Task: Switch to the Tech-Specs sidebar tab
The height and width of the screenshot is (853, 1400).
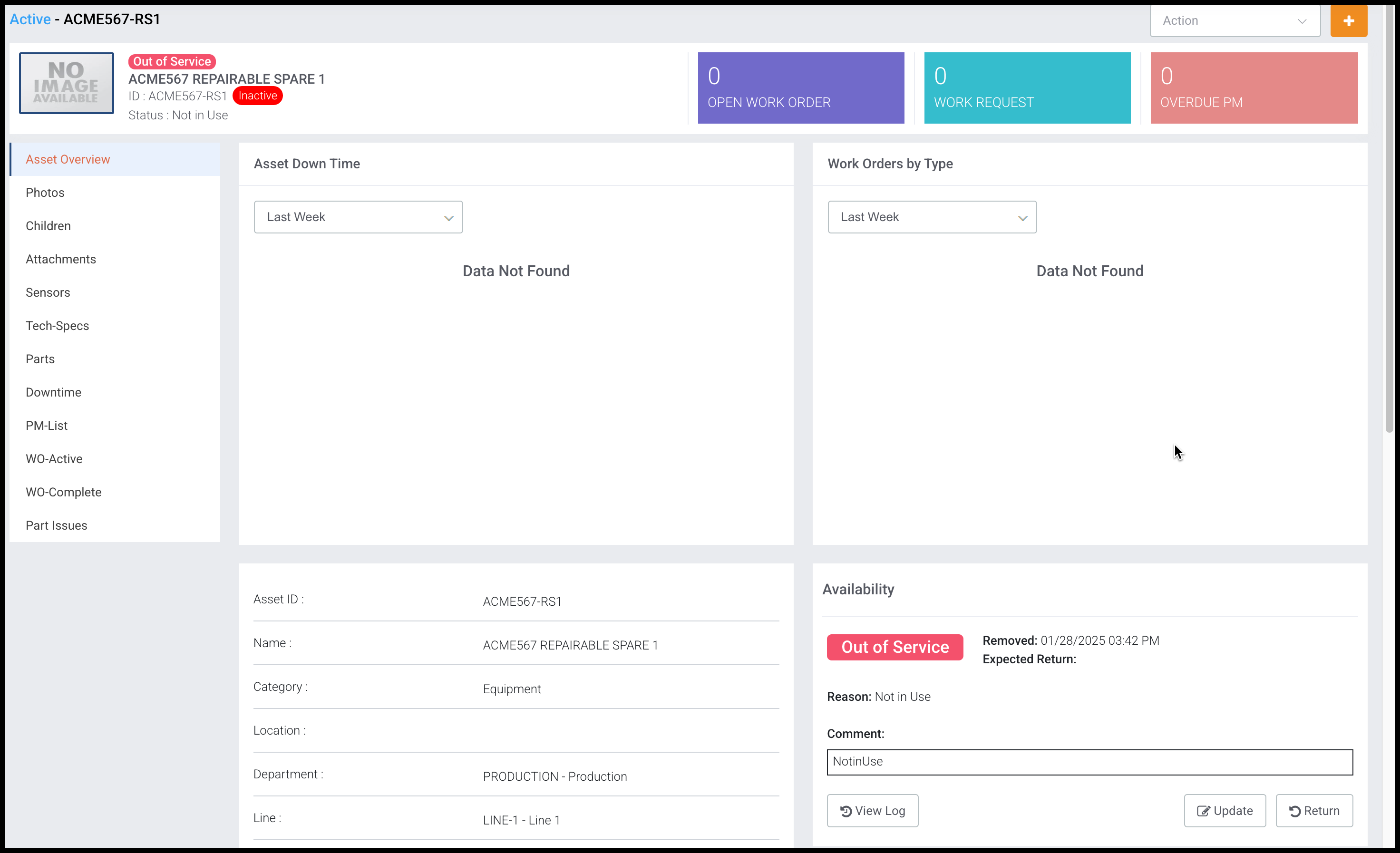Action: coord(58,325)
